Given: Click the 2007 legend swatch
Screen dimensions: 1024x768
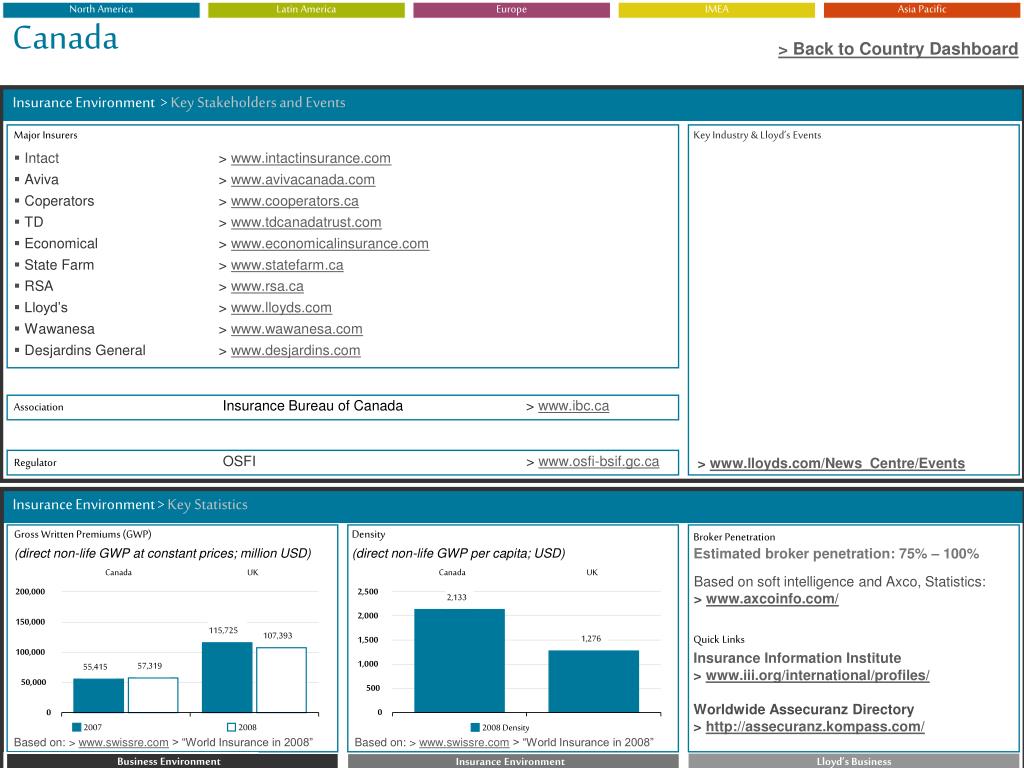Looking at the screenshot, I should click(x=76, y=728).
